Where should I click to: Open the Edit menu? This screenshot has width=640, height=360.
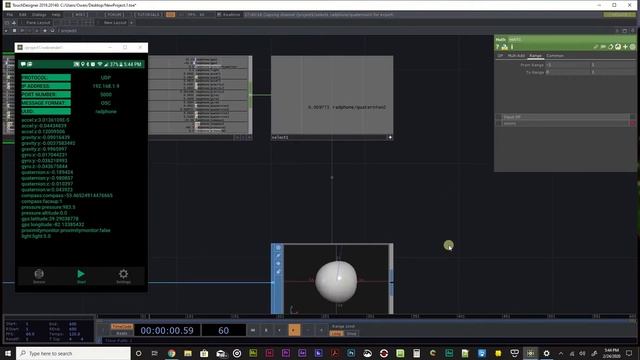(x=22, y=15)
